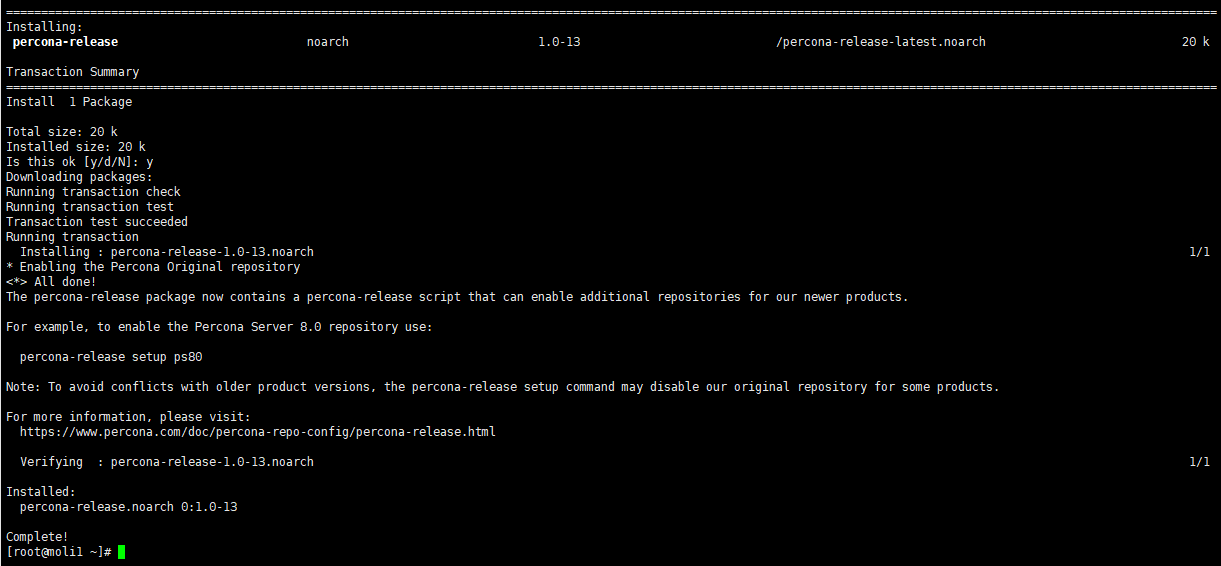The width and height of the screenshot is (1221, 566).
Task: Click the '20 k' size column value
Action: click(x=1196, y=42)
